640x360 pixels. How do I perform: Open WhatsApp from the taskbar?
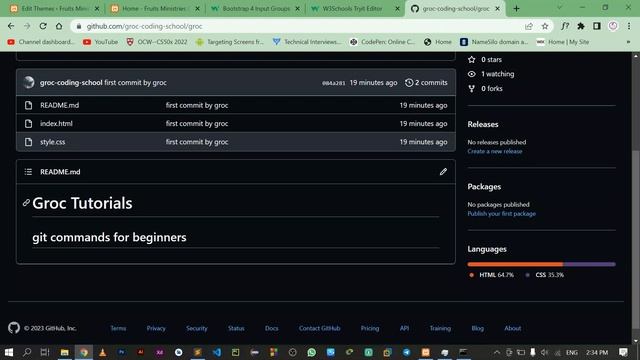click(x=311, y=352)
